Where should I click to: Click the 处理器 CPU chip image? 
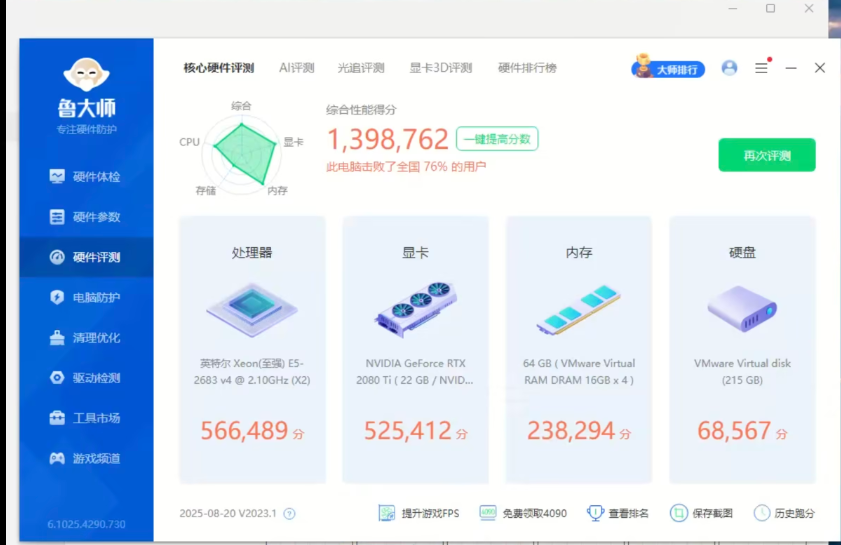click(252, 310)
